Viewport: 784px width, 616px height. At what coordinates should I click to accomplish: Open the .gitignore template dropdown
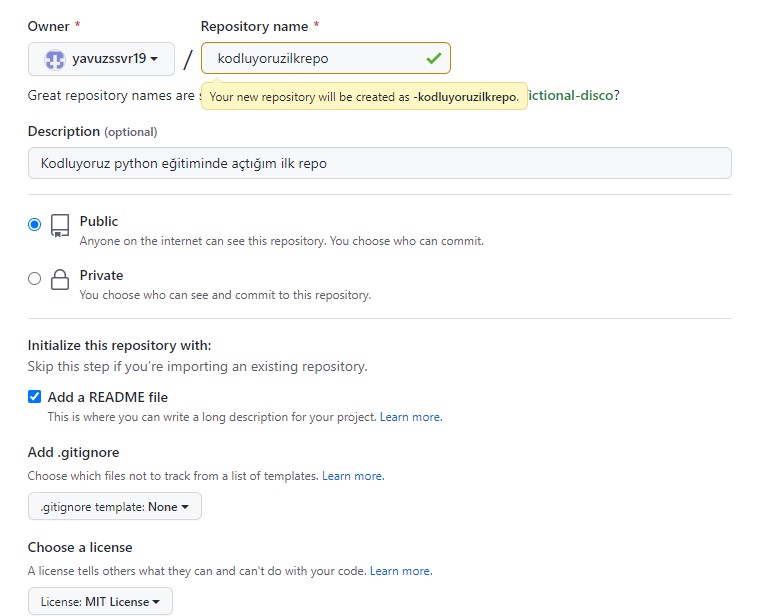tap(114, 506)
